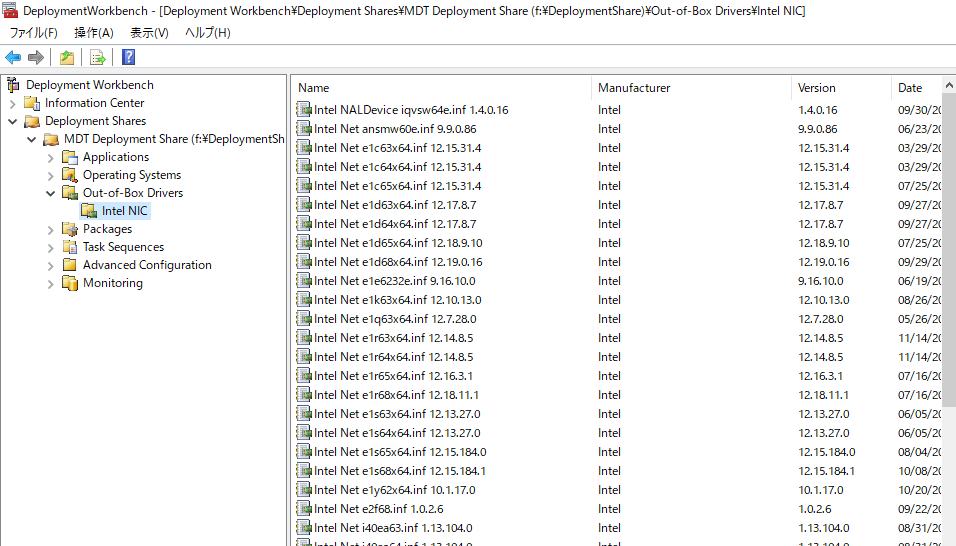The image size is (956, 546).
Task: Select Intel Net e1q63x64.inf 12.7.28.0 row
Action: tap(618, 319)
